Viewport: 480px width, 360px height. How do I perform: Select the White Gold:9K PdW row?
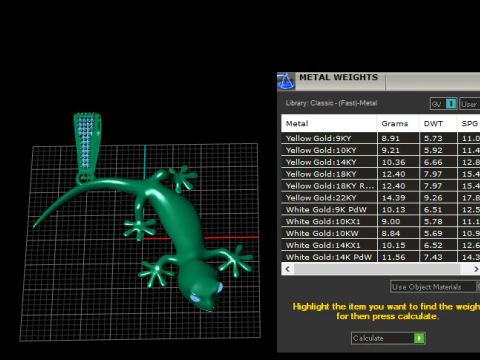pos(381,209)
